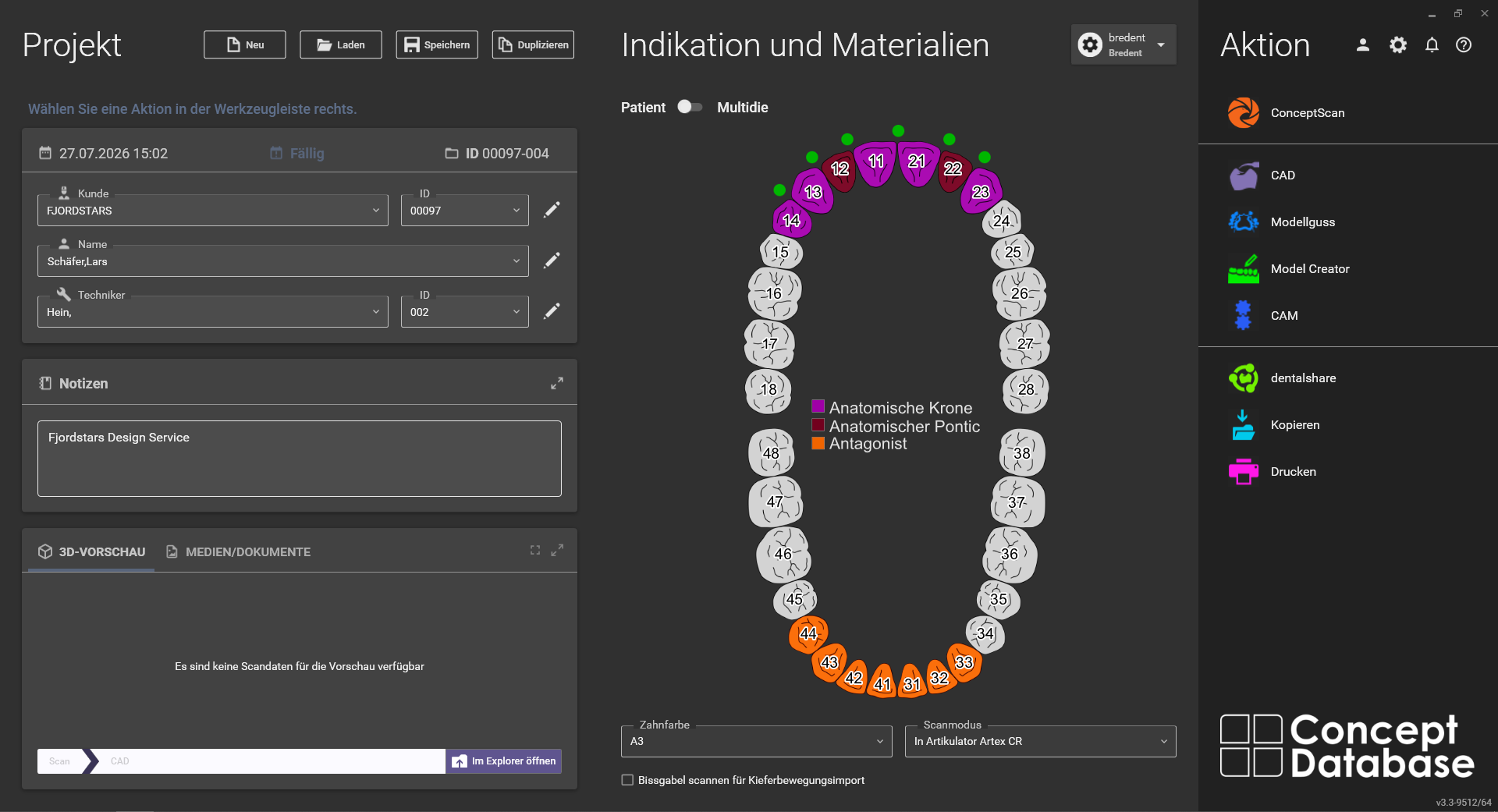Toggle green connector dot between 22 and 23
Image resolution: width=1498 pixels, height=812 pixels.
pyautogui.click(x=985, y=157)
